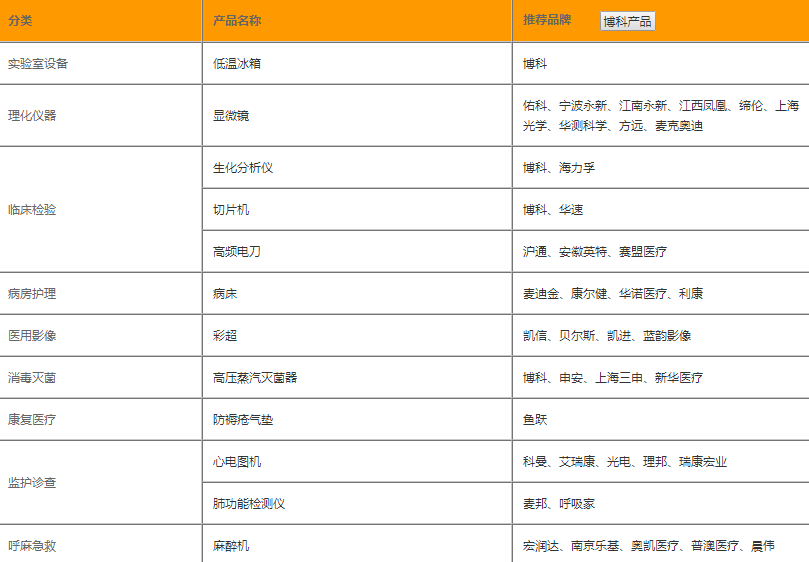Select the 切片机 product cell
The width and height of the screenshot is (809, 562).
[x=357, y=210]
